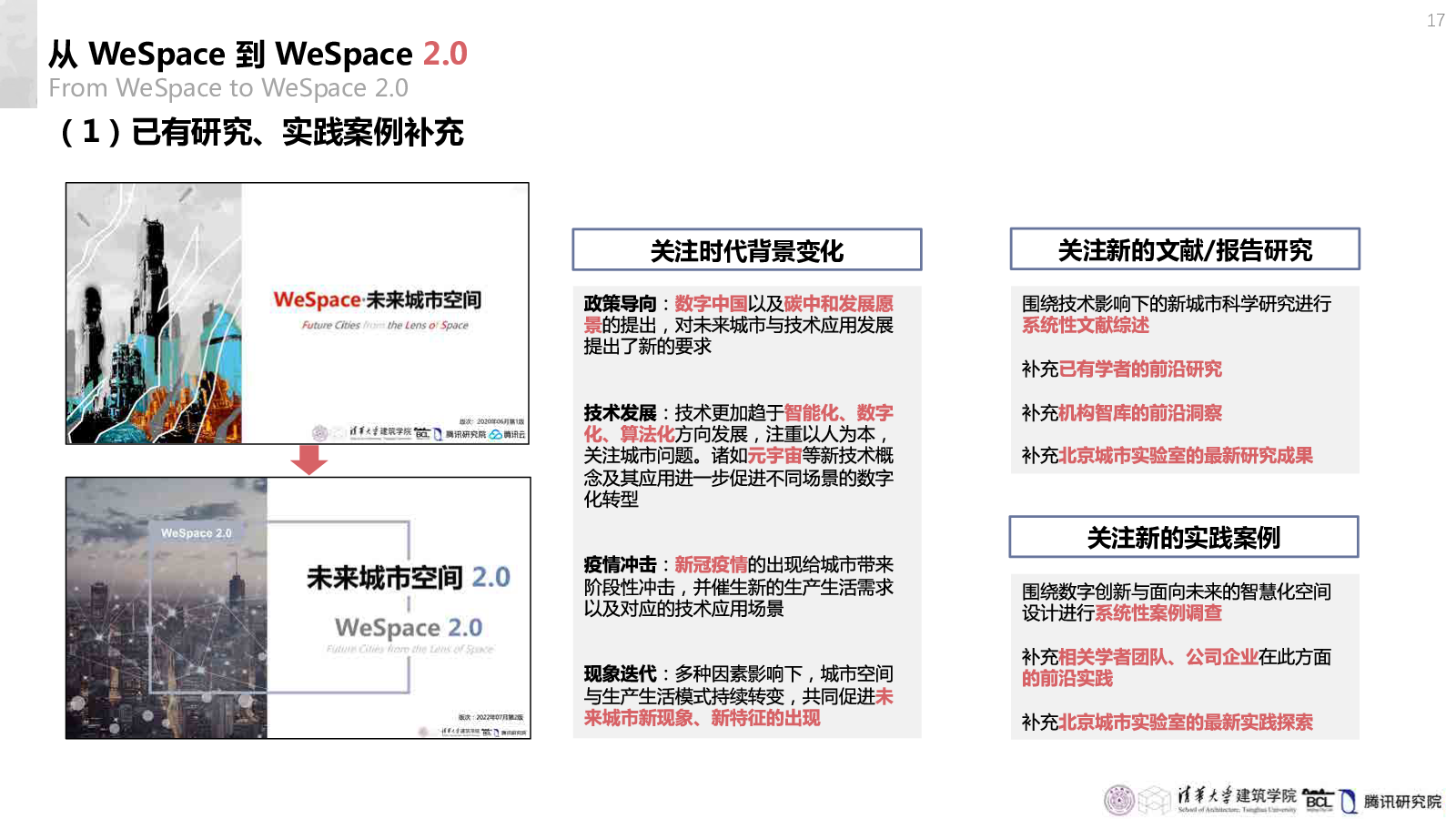Click the line 补充北京城市实验室的最新实践探索

[x=1168, y=723]
